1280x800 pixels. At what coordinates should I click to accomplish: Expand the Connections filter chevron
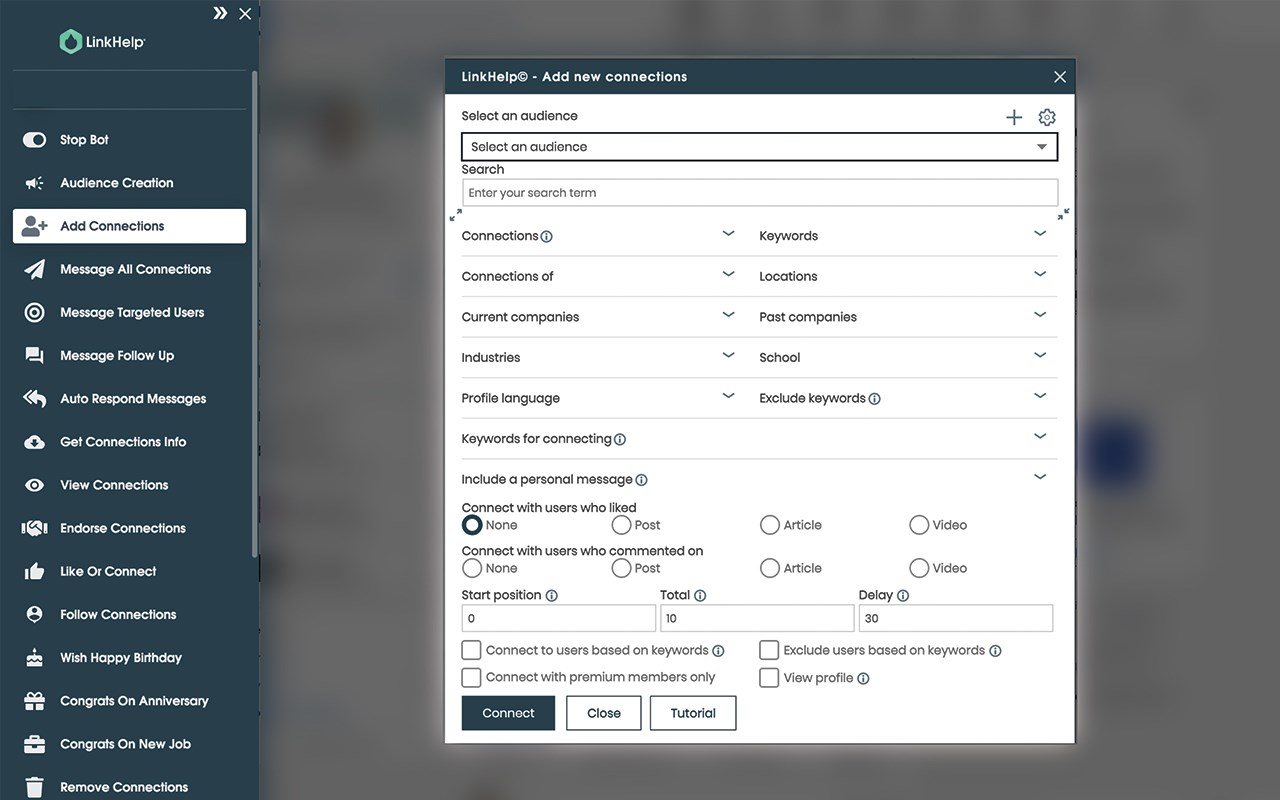pyautogui.click(x=729, y=234)
